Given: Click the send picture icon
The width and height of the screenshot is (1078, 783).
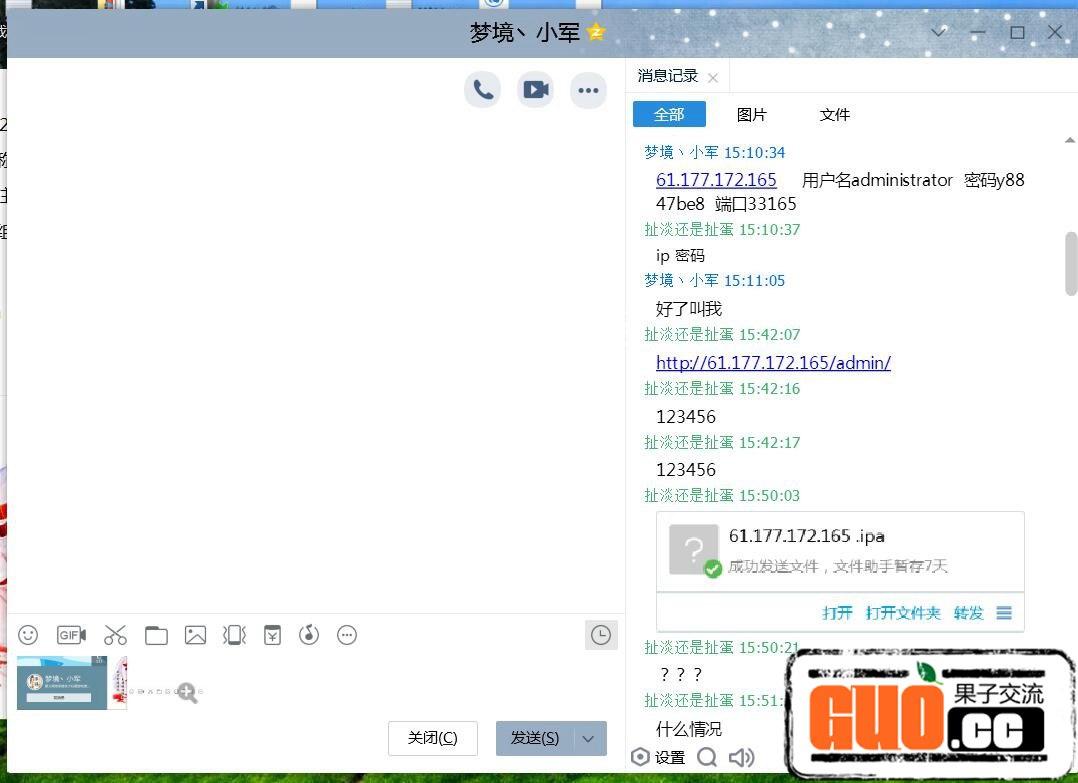Looking at the screenshot, I should point(195,635).
